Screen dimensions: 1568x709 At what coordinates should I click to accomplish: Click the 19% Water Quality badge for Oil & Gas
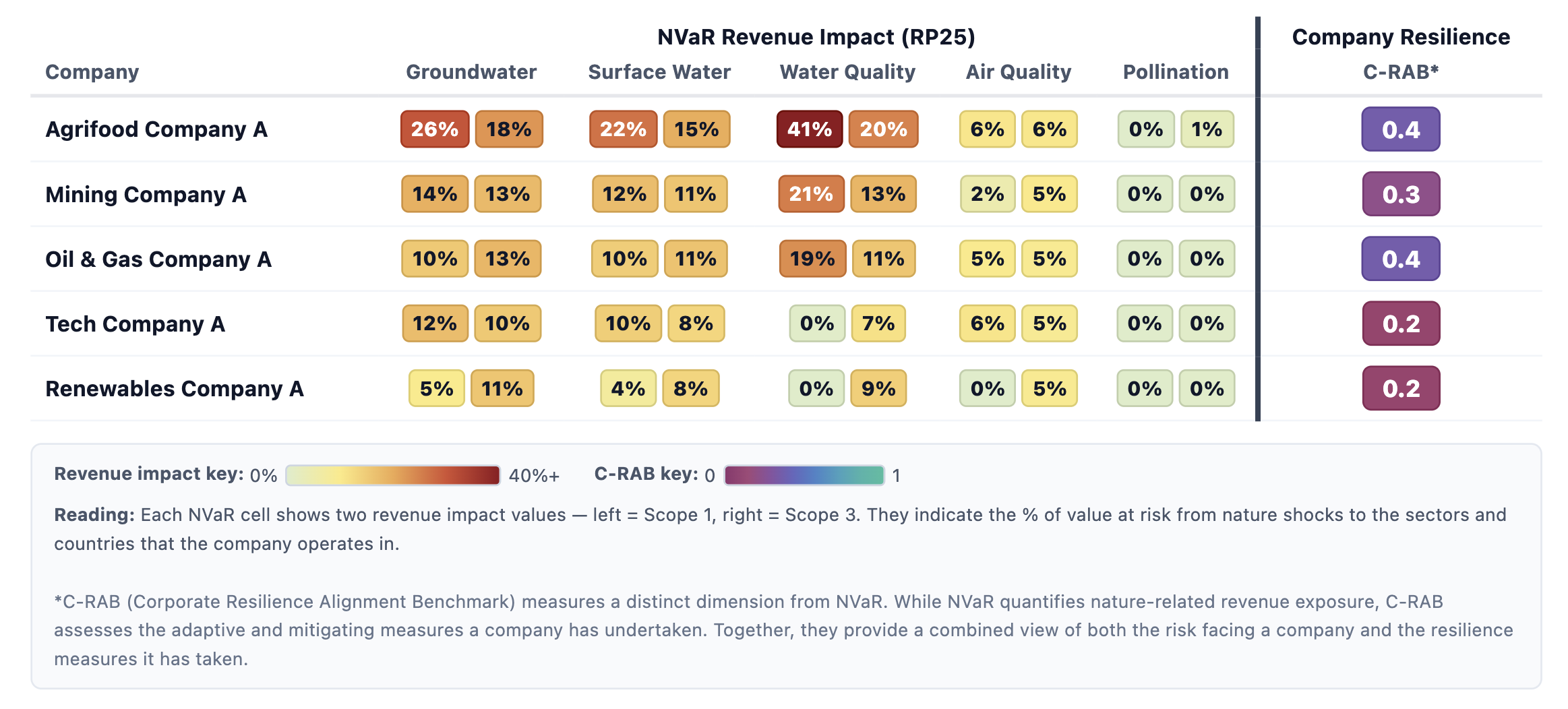click(812, 259)
